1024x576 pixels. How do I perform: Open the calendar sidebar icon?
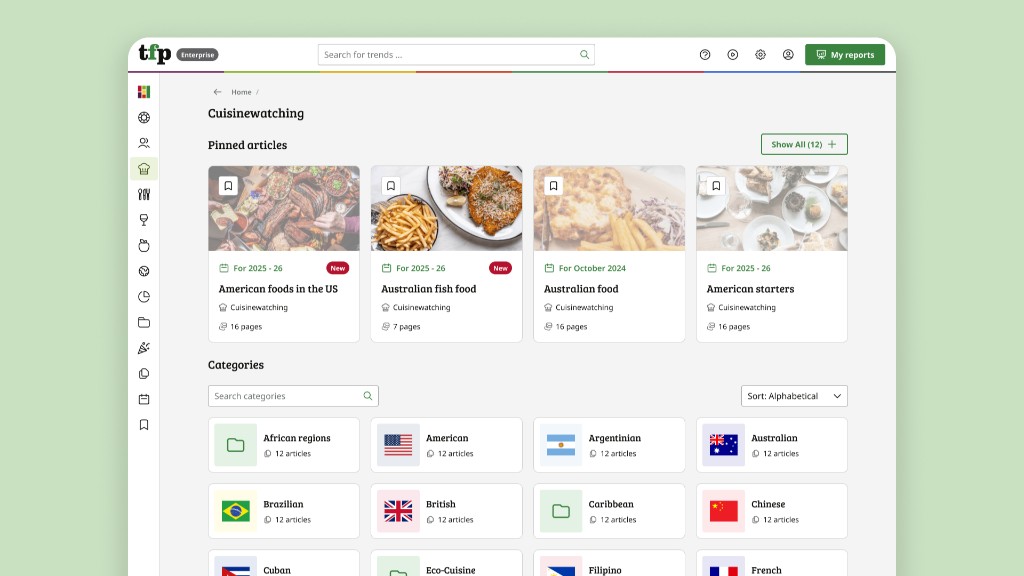(144, 399)
